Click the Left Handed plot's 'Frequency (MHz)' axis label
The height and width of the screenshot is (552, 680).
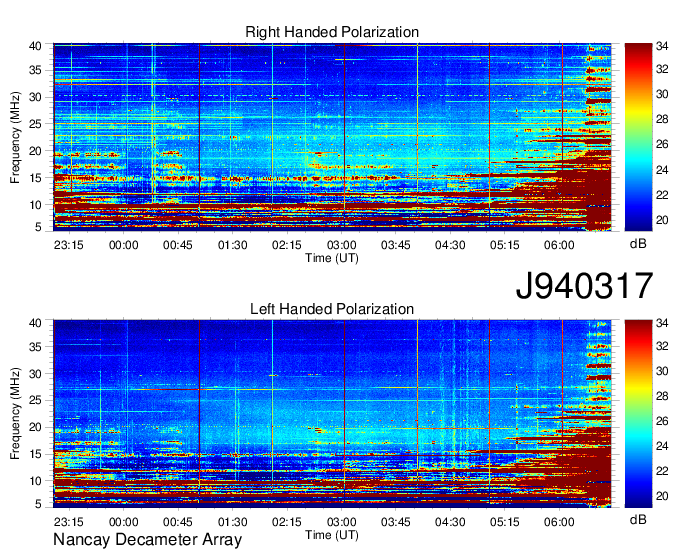[x=15, y=414]
